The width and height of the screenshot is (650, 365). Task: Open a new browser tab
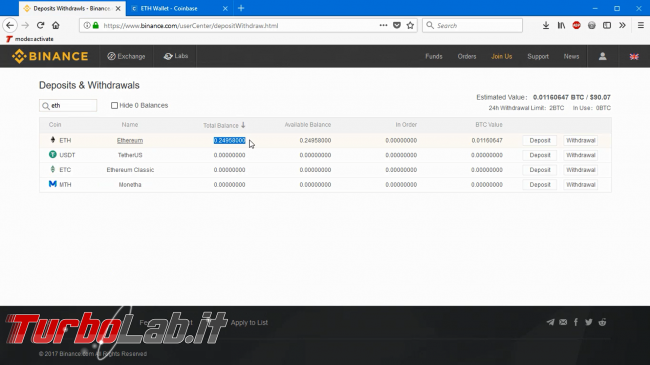[241, 8]
